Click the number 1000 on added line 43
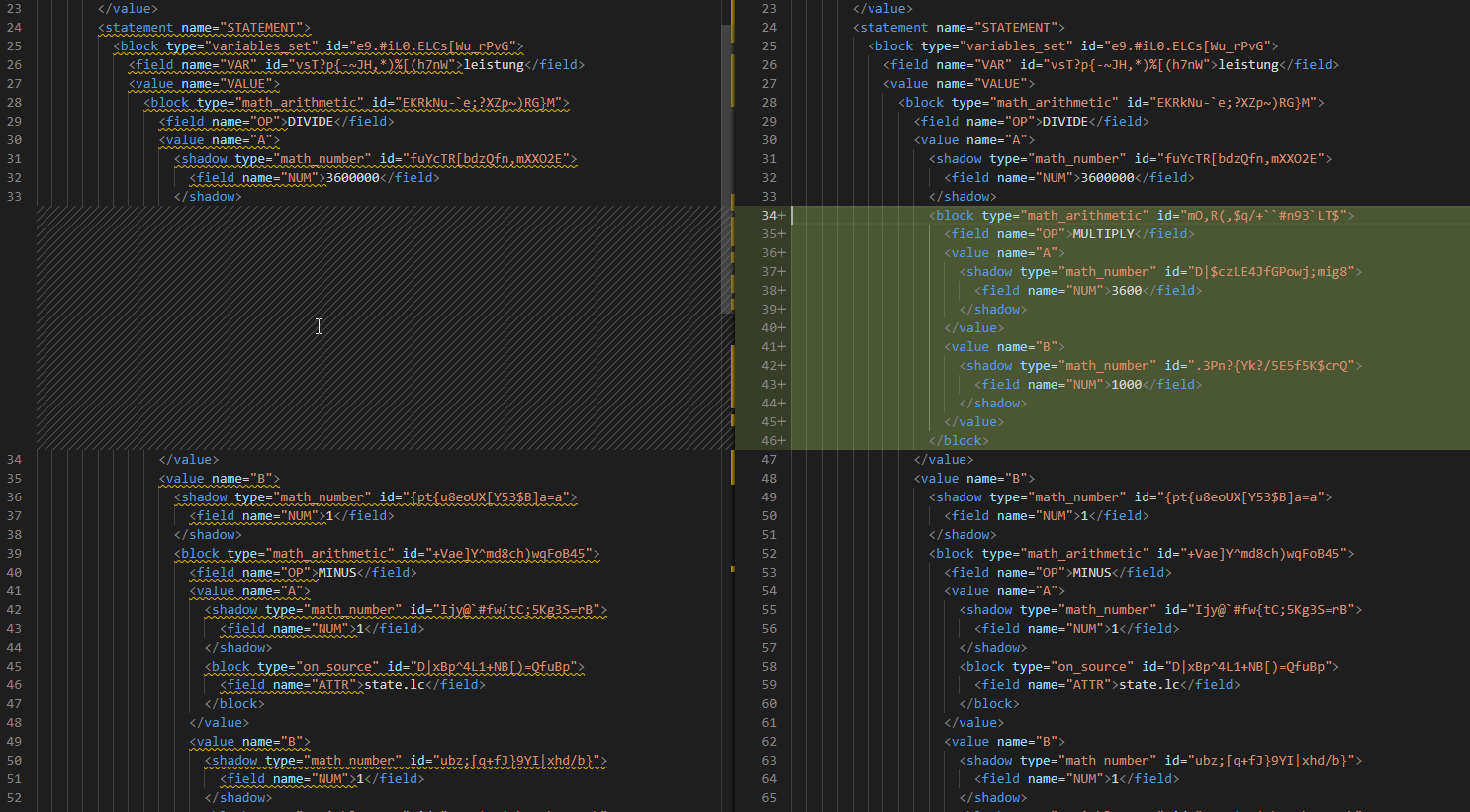This screenshot has height=812, width=1470. [1126, 385]
